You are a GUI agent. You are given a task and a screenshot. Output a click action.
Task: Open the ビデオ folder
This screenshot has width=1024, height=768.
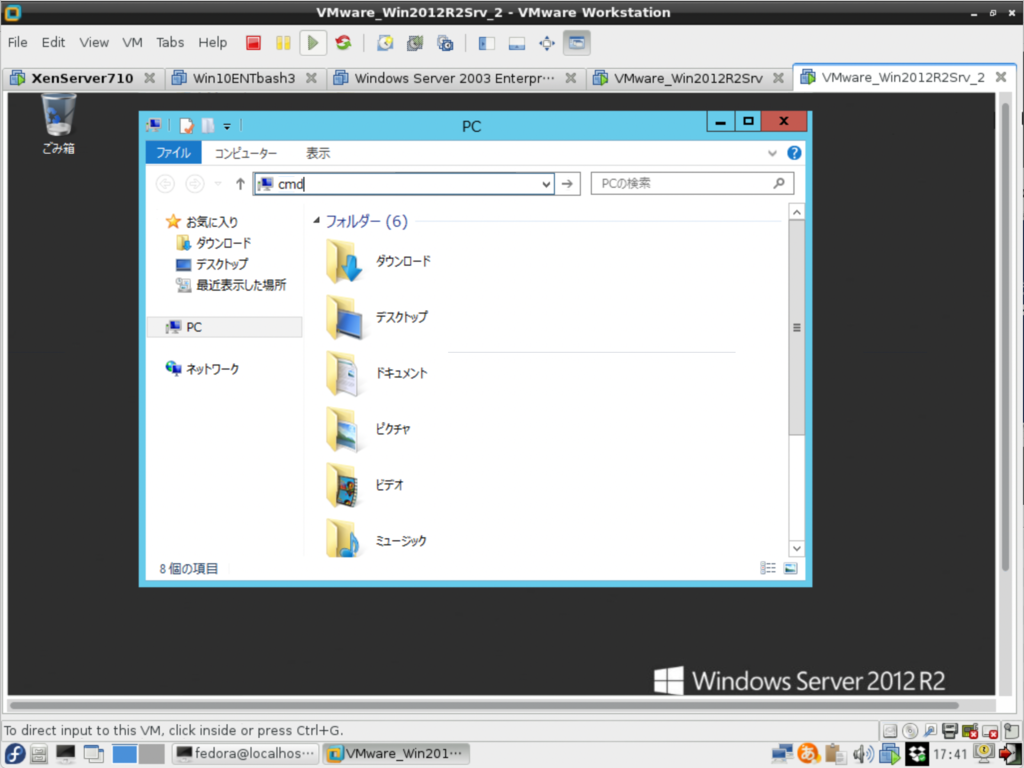tap(365, 485)
